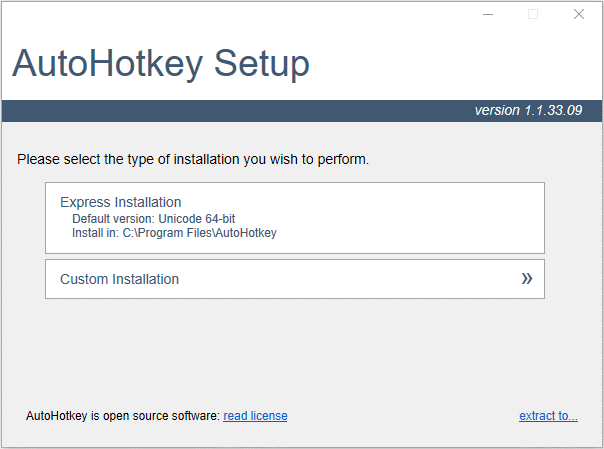Click the Default version: Unicode 64-bit line
Image resolution: width=604 pixels, height=449 pixels.
153,219
